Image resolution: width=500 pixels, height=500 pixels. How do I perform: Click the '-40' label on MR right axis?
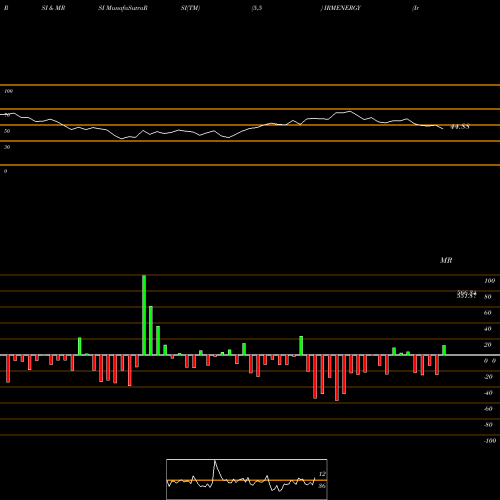[x=488, y=393]
